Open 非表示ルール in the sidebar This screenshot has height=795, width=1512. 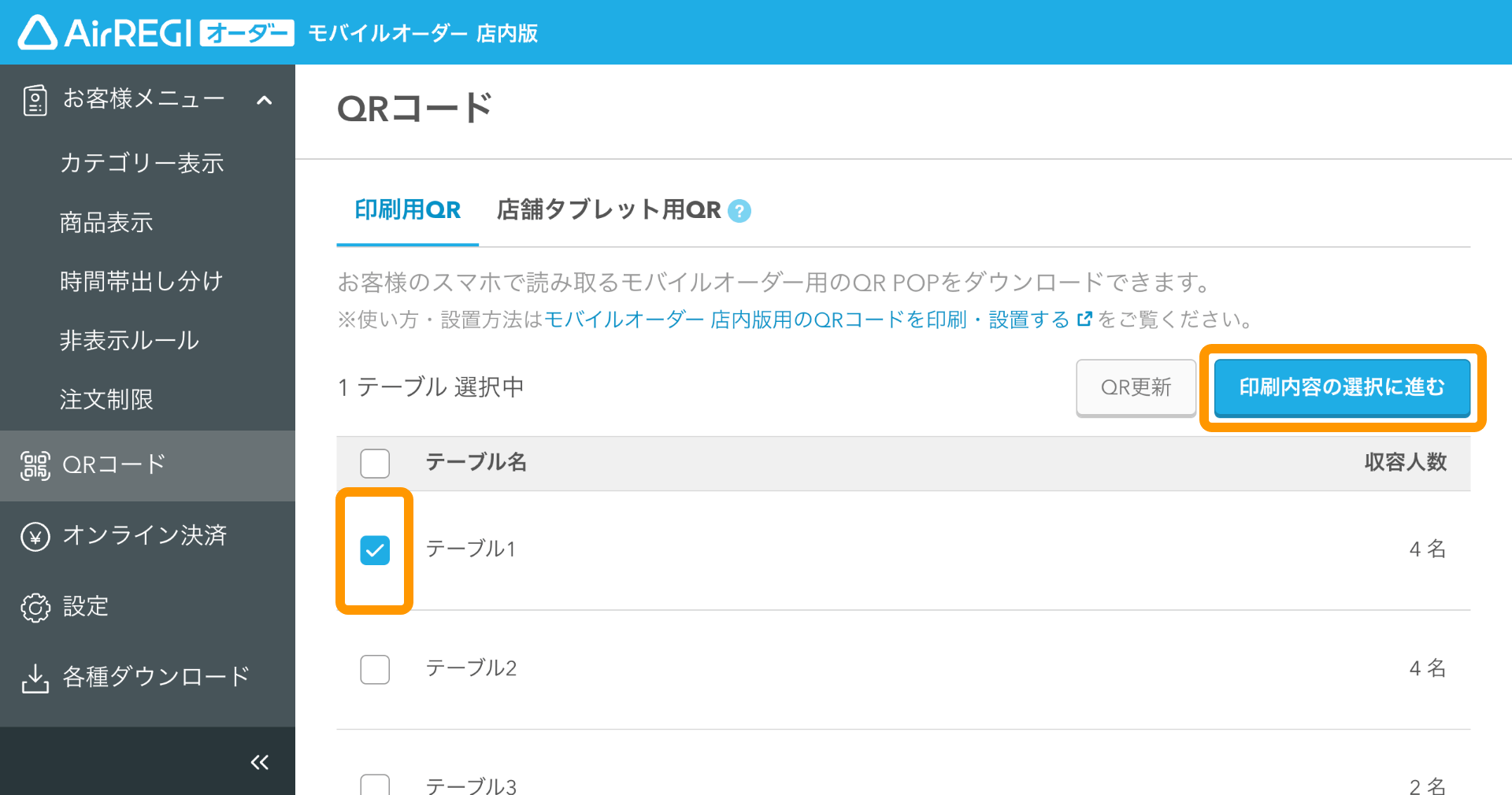tap(130, 340)
